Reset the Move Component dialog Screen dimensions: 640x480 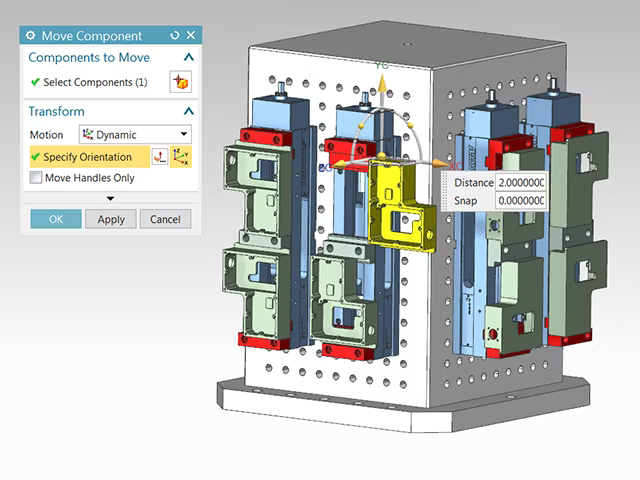[175, 36]
